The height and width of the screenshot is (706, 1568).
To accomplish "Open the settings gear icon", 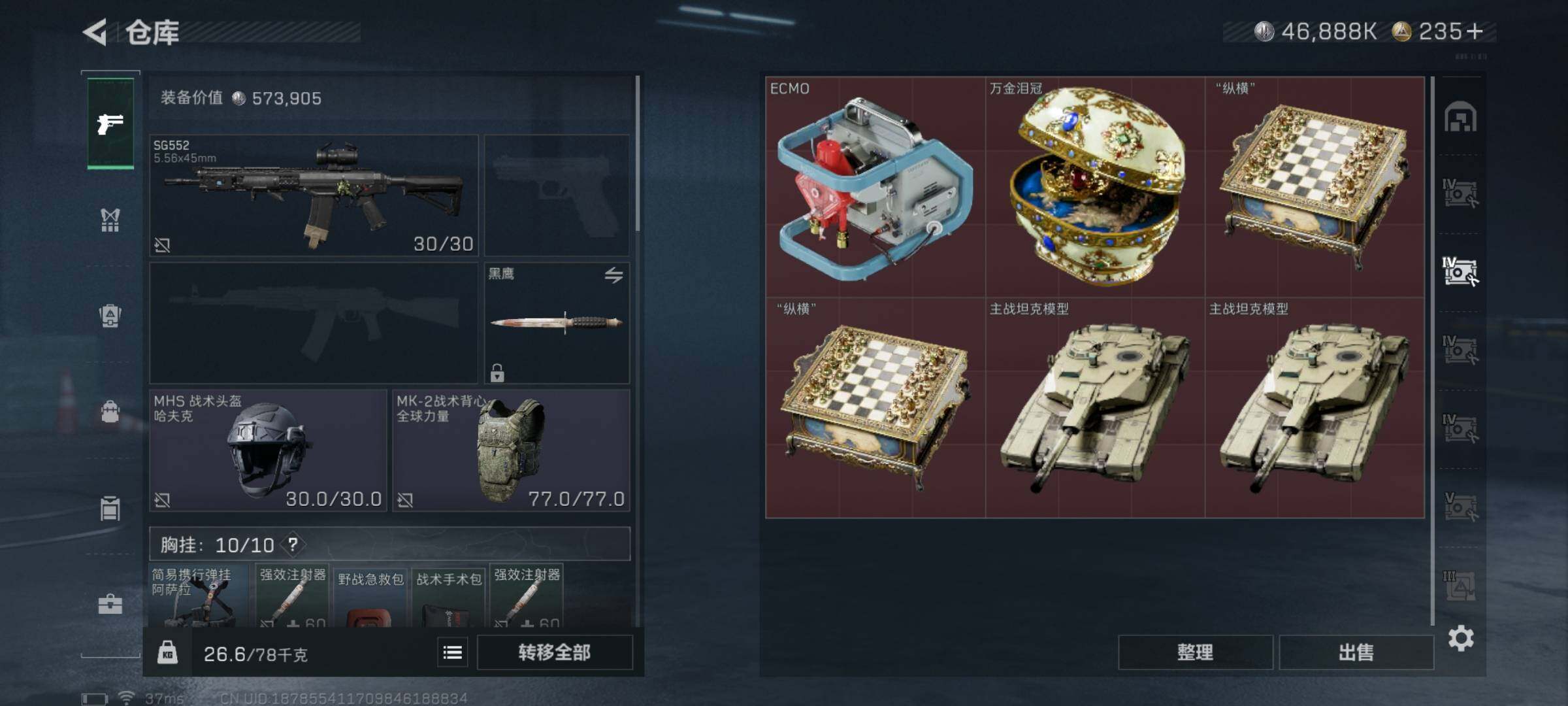I will point(1461,638).
